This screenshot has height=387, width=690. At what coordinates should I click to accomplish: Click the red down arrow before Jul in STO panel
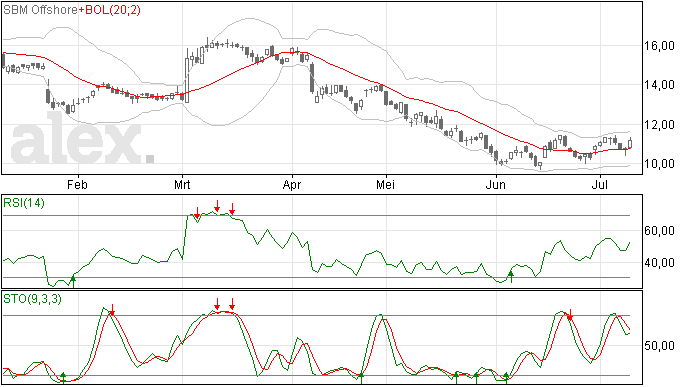tap(570, 314)
